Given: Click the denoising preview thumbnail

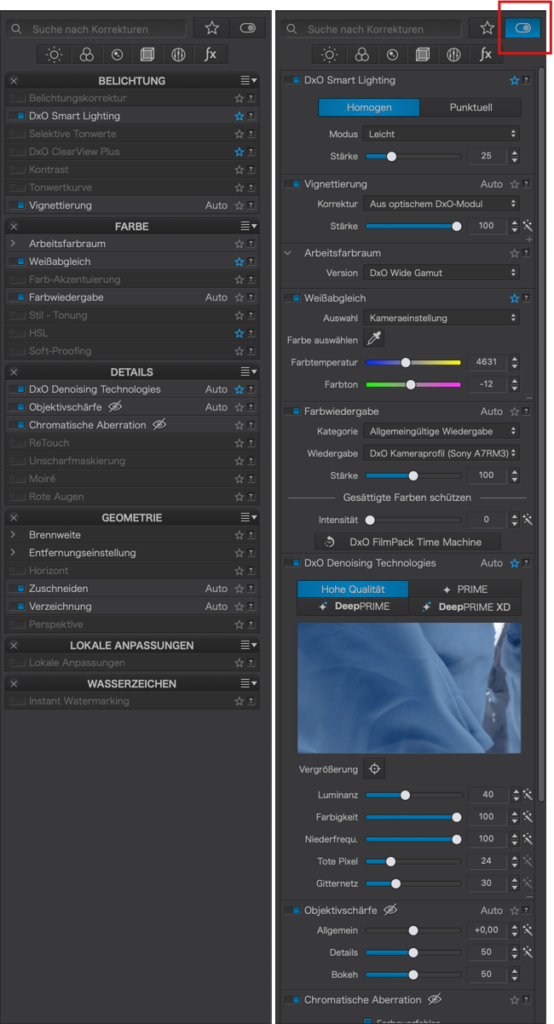Looking at the screenshot, I should click(409, 688).
